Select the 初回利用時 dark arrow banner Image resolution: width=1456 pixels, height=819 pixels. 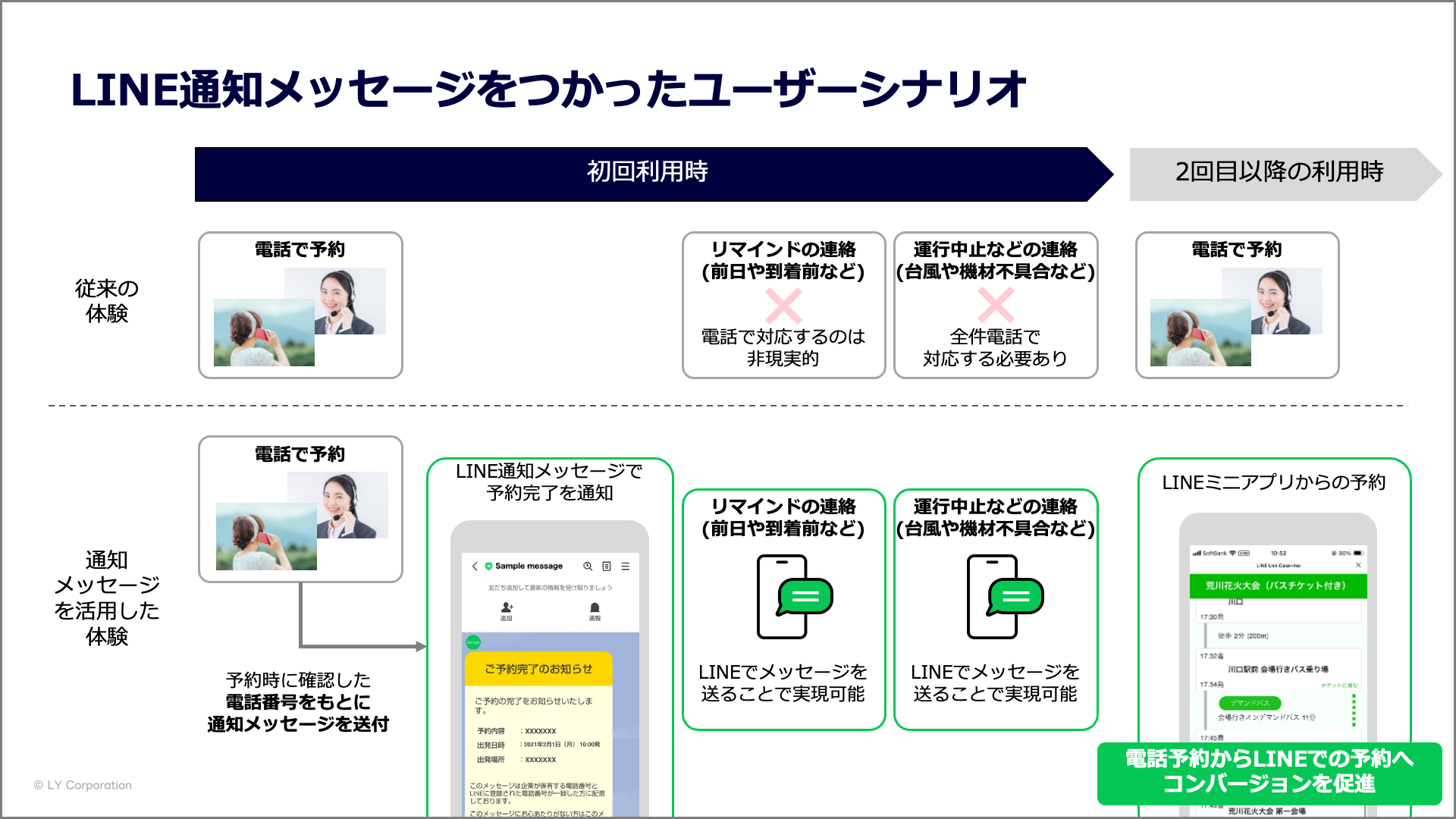654,174
